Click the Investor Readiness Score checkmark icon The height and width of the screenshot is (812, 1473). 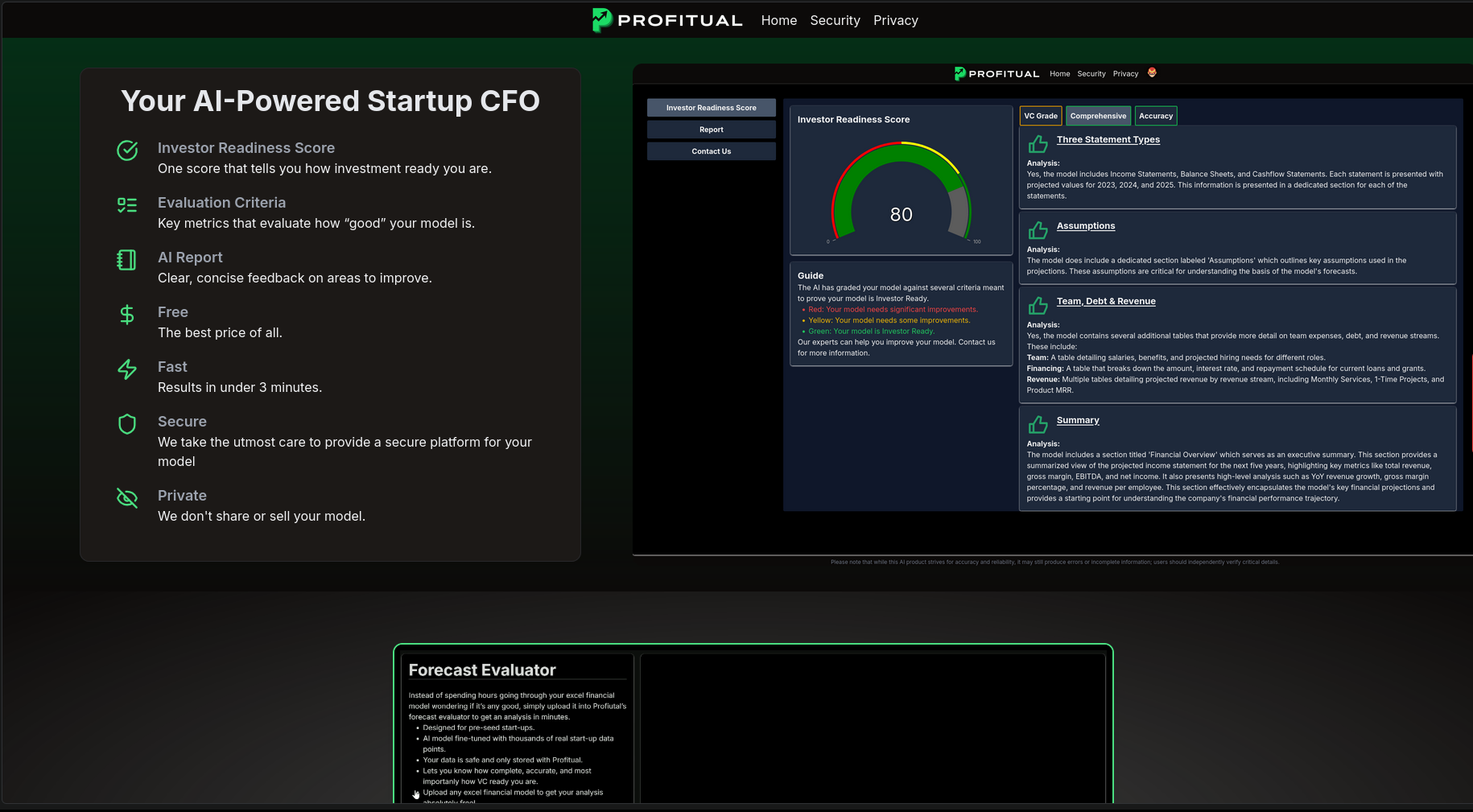[x=127, y=150]
